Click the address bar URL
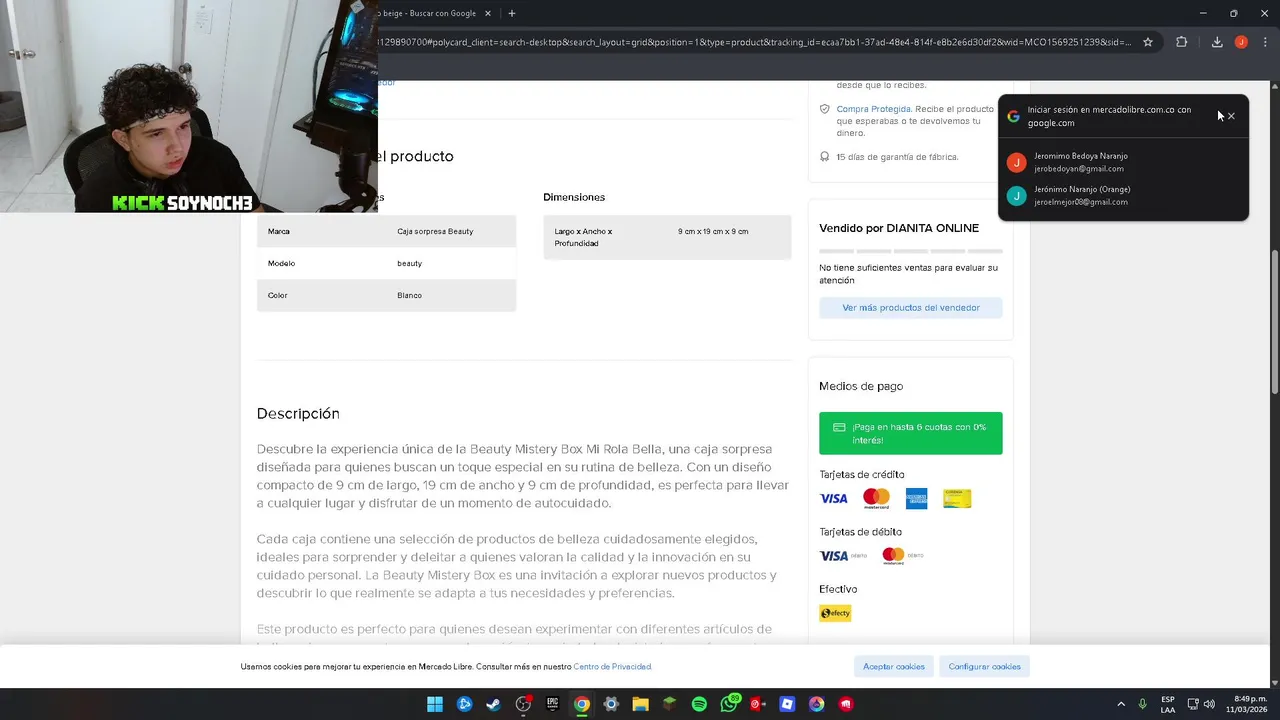This screenshot has height=720, width=1280. (755, 42)
